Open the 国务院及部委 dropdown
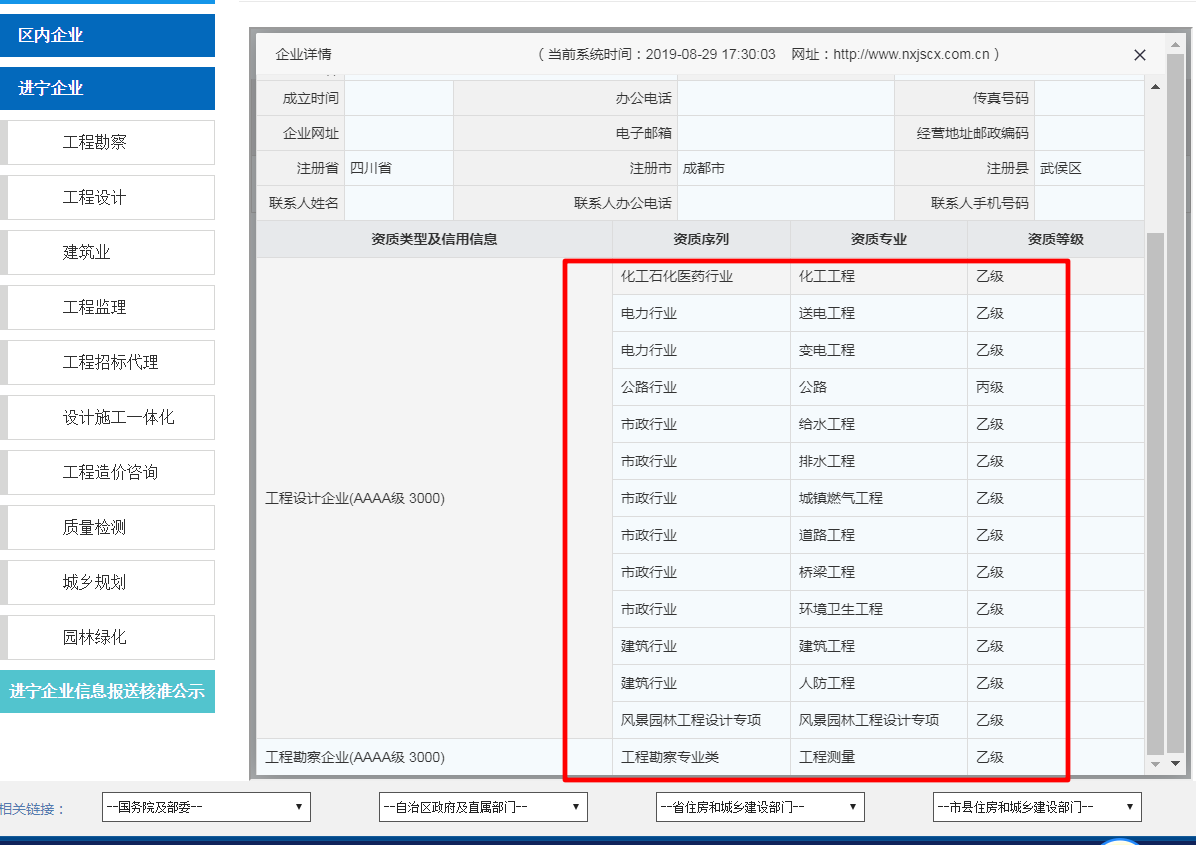Image resolution: width=1196 pixels, height=845 pixels. [x=206, y=807]
